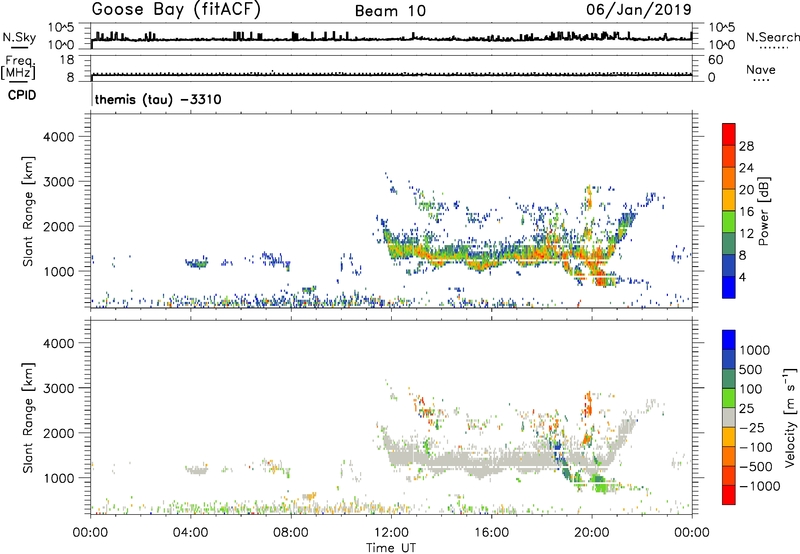Click the '20:00' time axis tick label
The width and height of the screenshot is (800, 554).
click(x=591, y=532)
